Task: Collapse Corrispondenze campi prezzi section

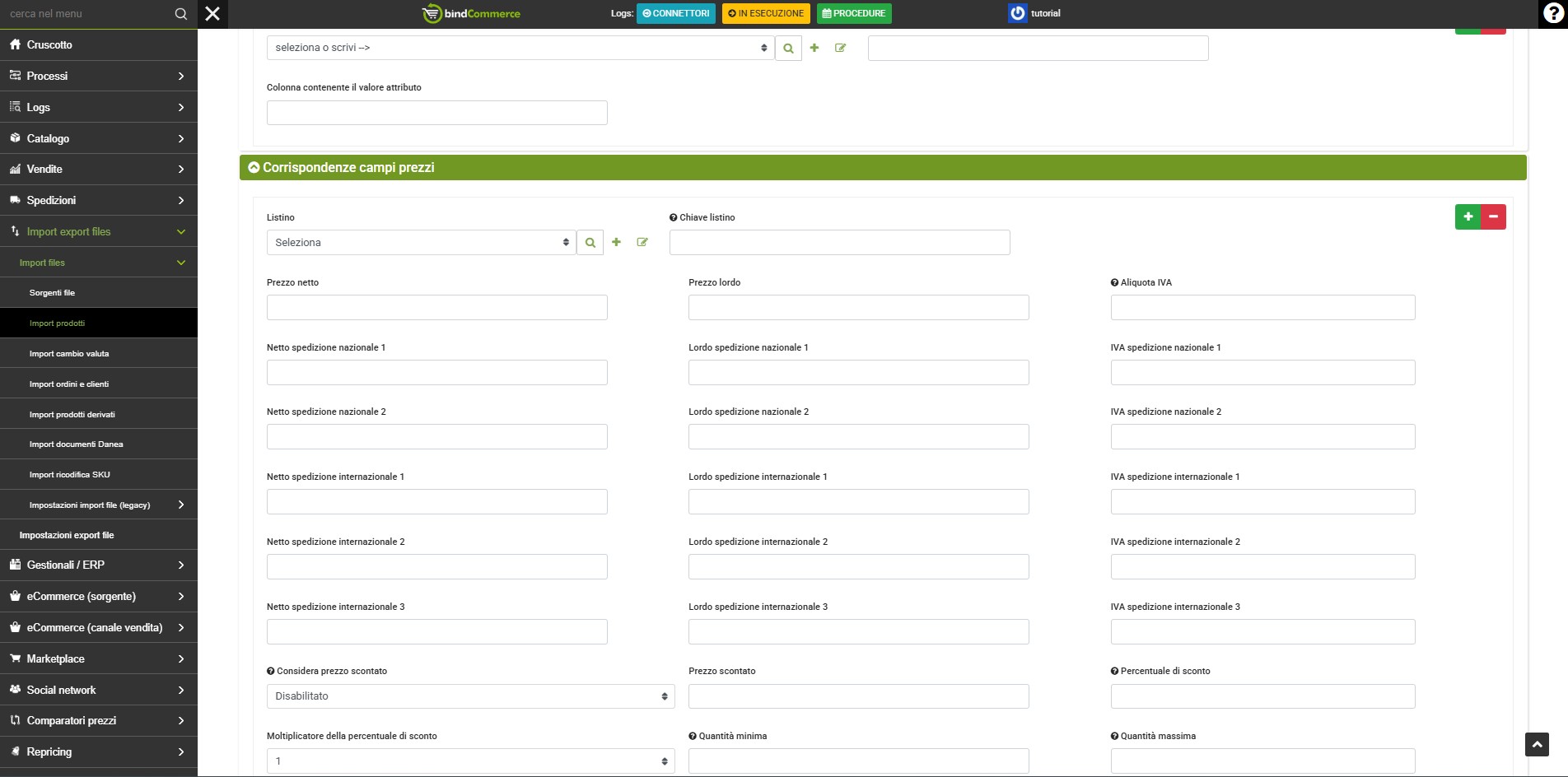Action: click(254, 168)
